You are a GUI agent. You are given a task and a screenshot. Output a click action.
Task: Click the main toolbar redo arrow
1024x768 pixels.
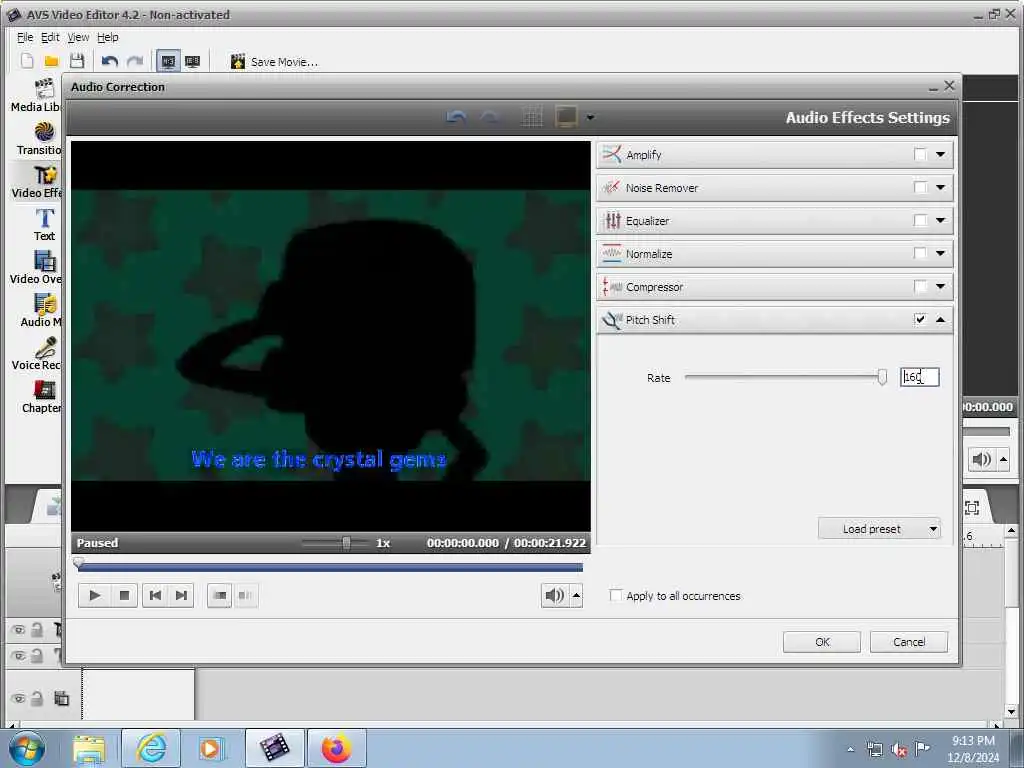(135, 61)
